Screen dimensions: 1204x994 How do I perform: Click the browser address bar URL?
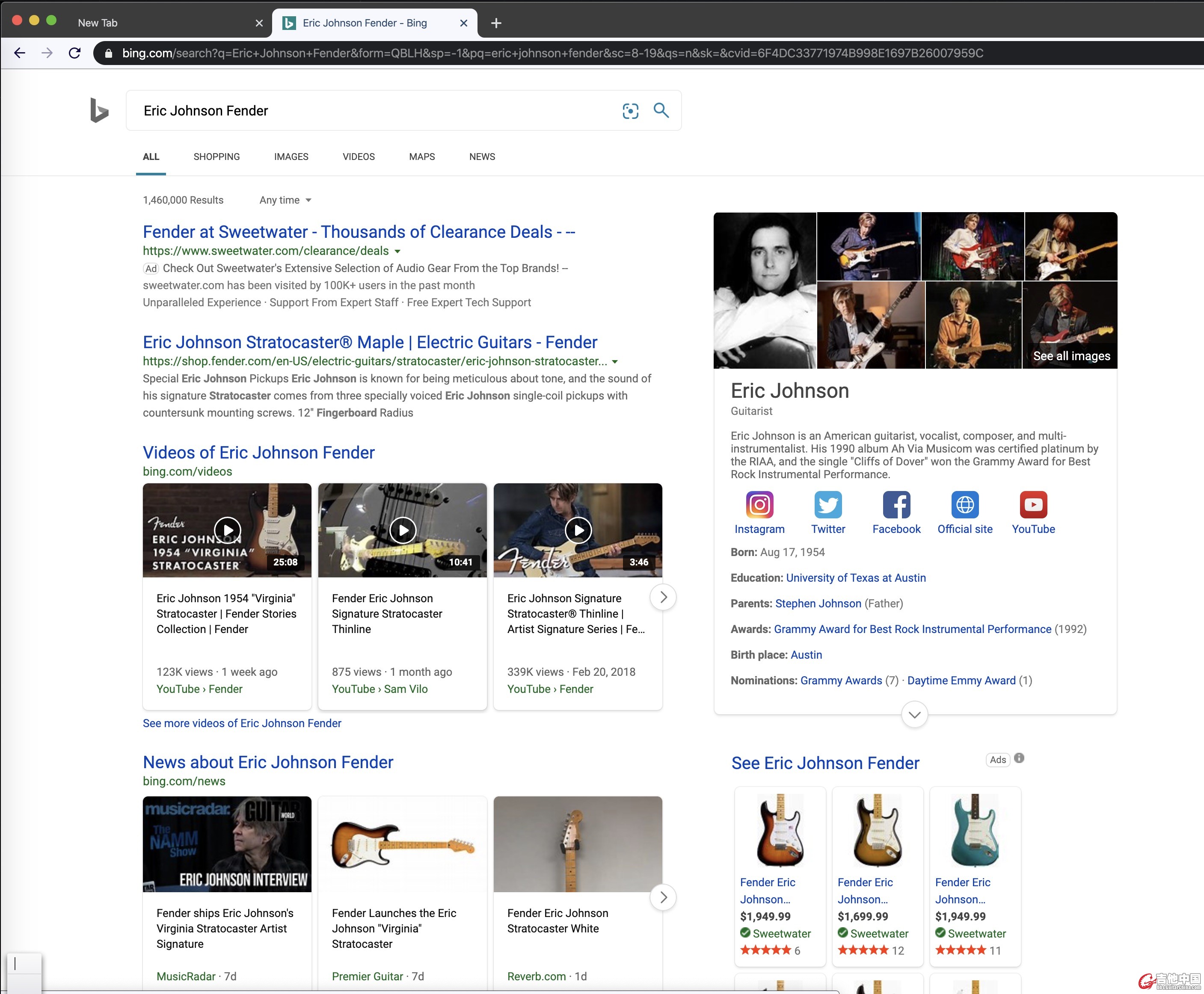coord(552,53)
